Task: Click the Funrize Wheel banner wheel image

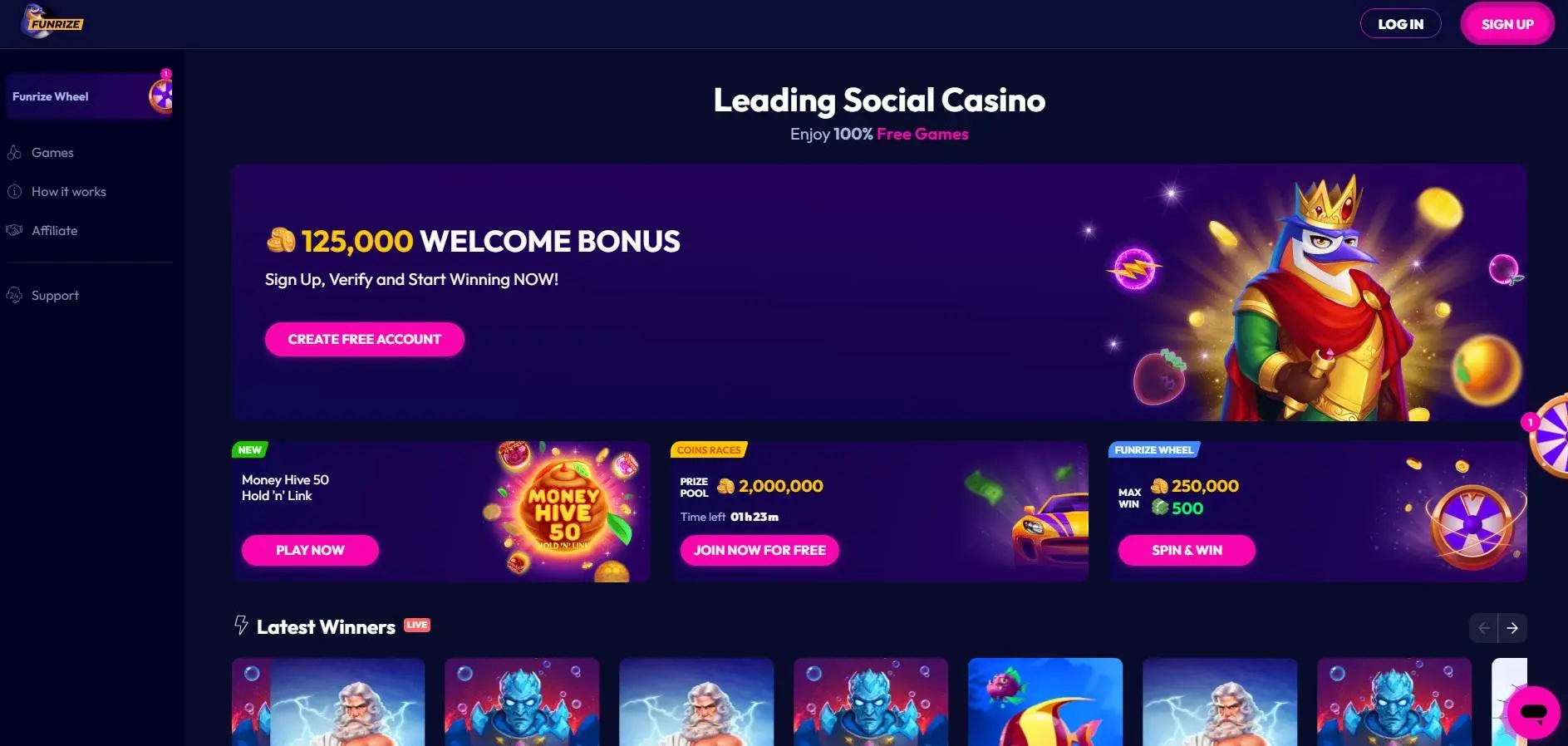Action: pyautogui.click(x=1472, y=526)
